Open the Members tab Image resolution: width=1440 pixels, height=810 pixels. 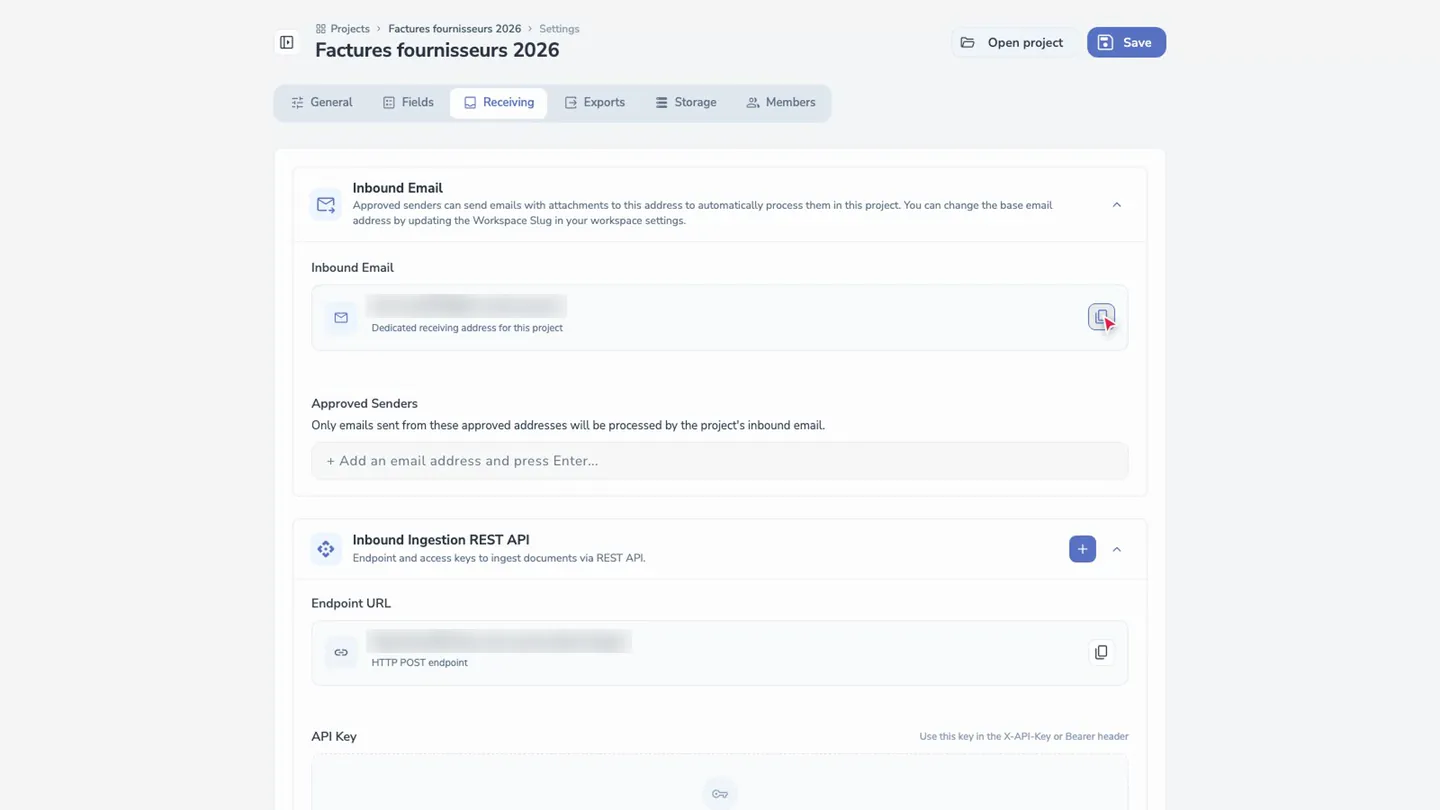pyautogui.click(x=781, y=103)
